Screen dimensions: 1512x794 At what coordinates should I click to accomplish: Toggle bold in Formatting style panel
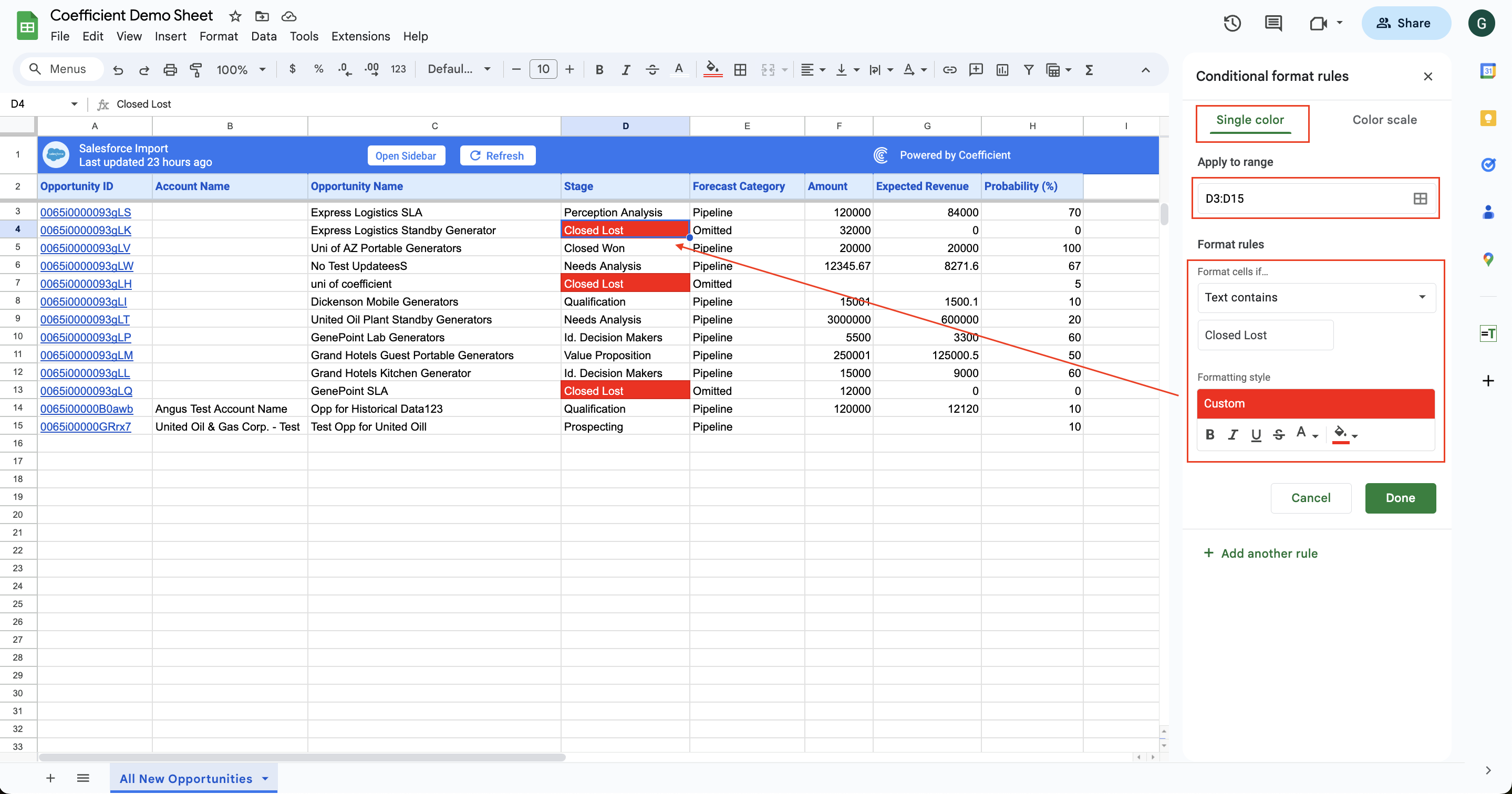1210,435
